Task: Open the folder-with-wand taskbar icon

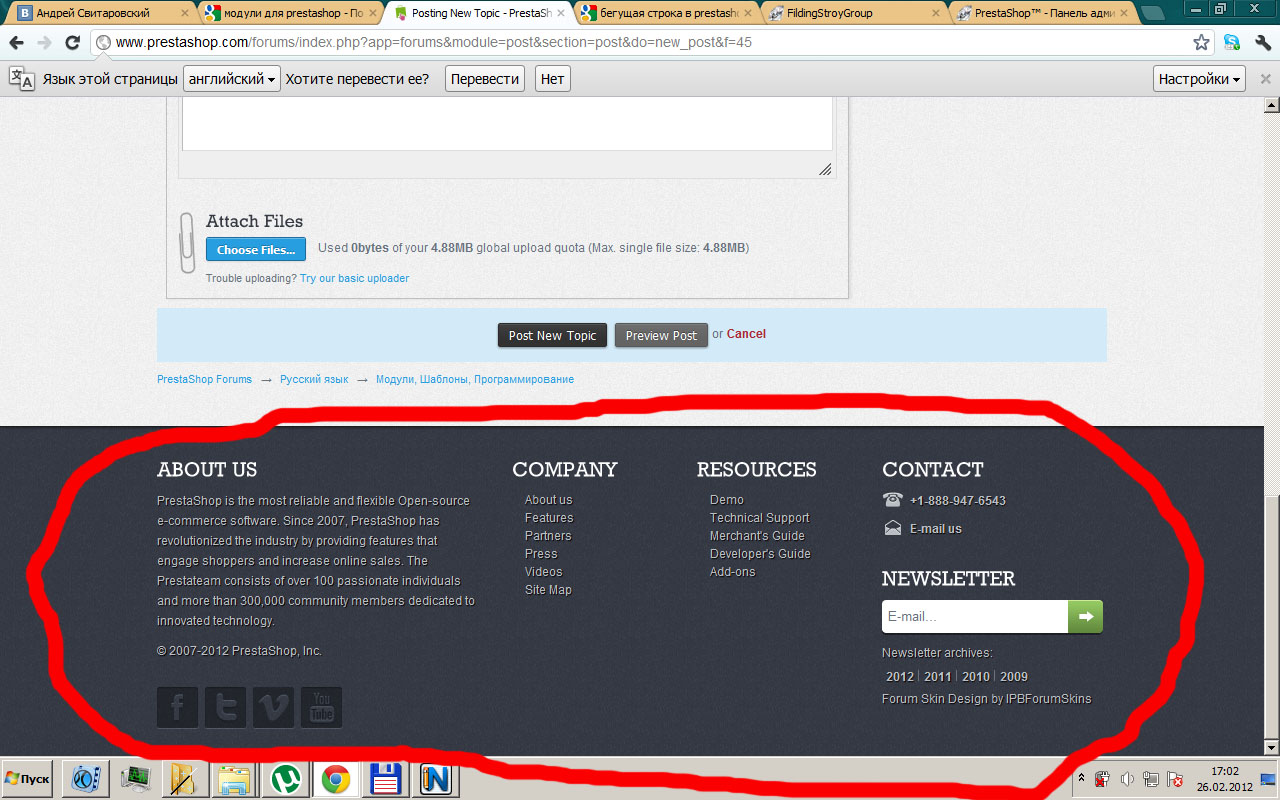Action: pyautogui.click(x=185, y=779)
